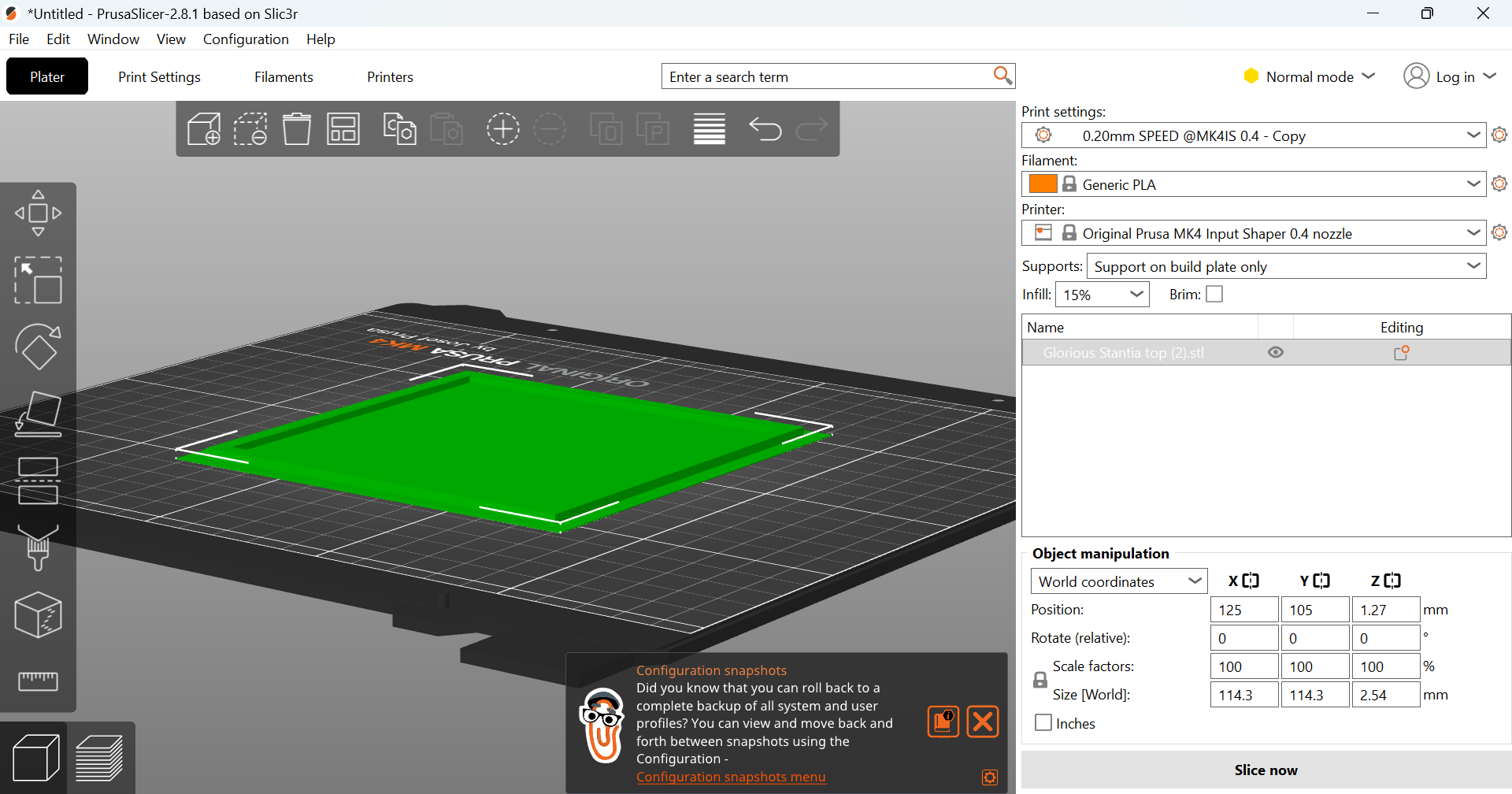Select the Paint-on supports tool
Image resolution: width=1512 pixels, height=794 pixels.
[x=38, y=547]
